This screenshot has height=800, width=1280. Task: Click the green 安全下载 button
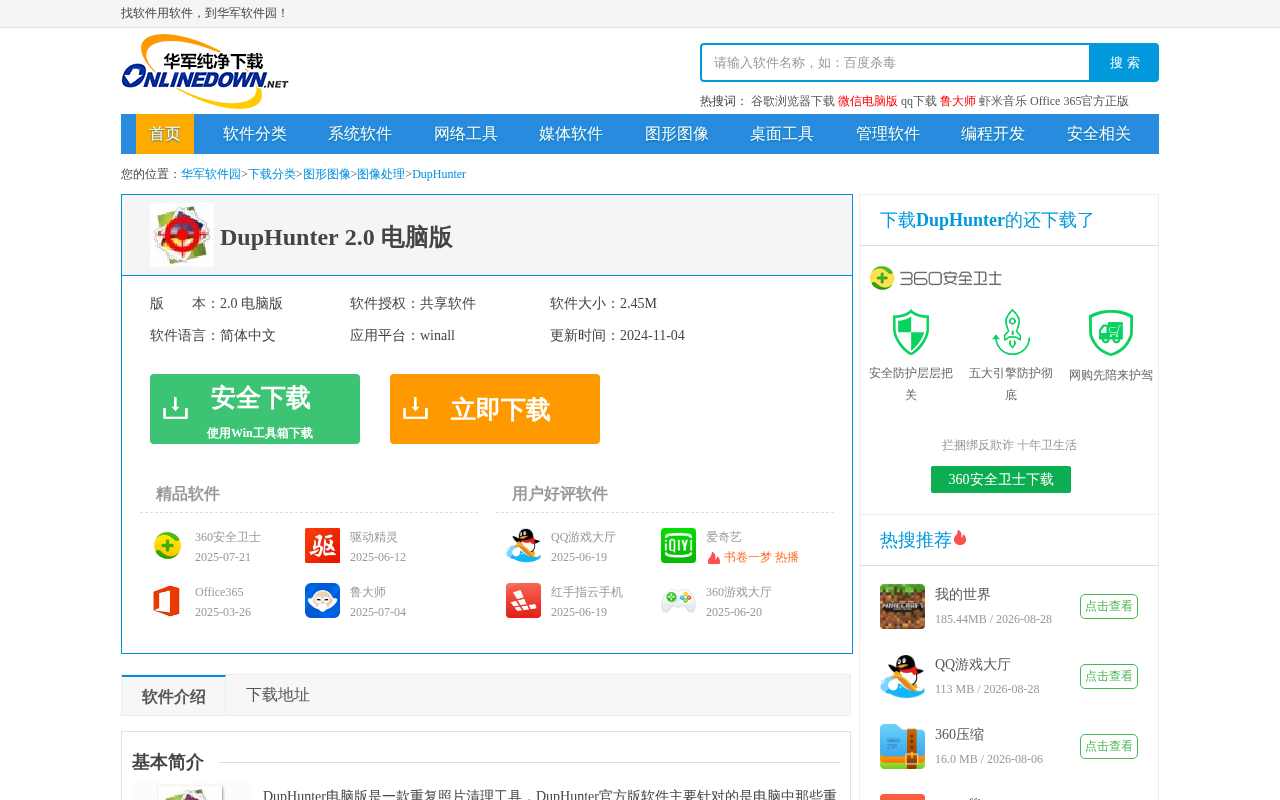pyautogui.click(x=255, y=409)
